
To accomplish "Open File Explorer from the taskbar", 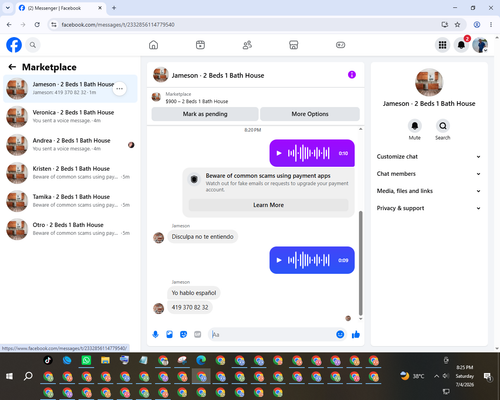I will pyautogui.click(x=105, y=360).
